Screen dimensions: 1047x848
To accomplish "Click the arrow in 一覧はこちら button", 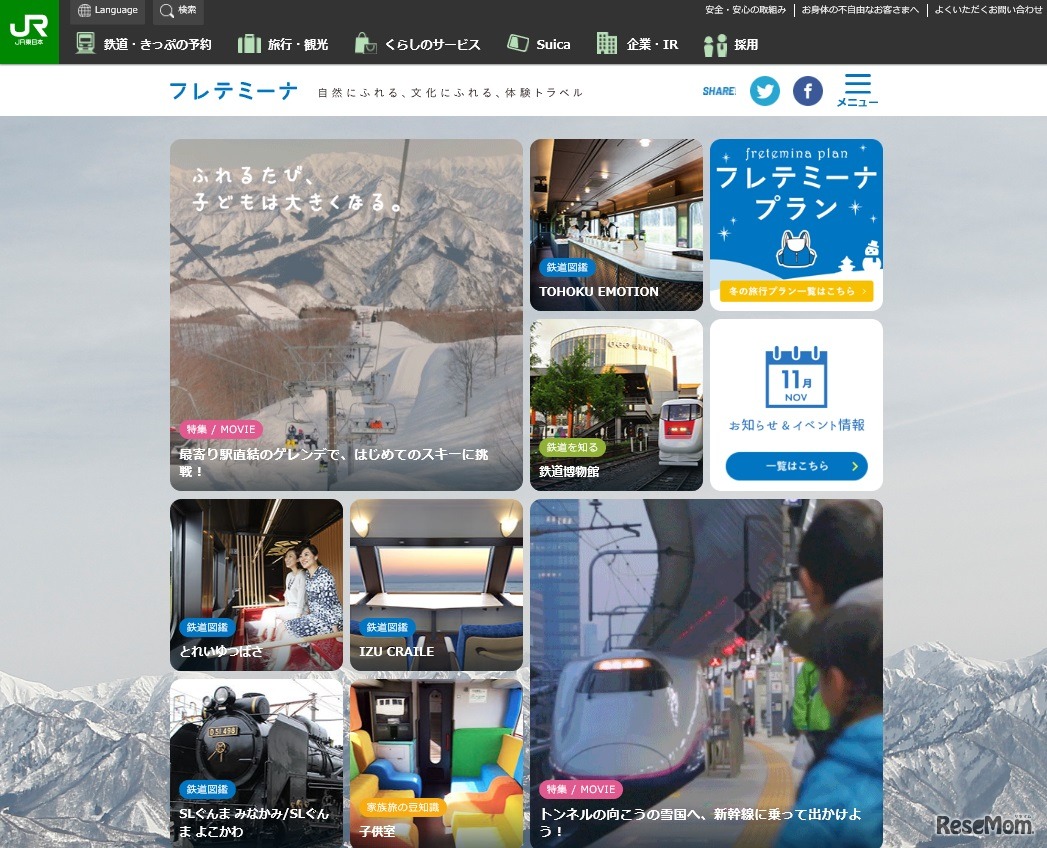I will 854,466.
